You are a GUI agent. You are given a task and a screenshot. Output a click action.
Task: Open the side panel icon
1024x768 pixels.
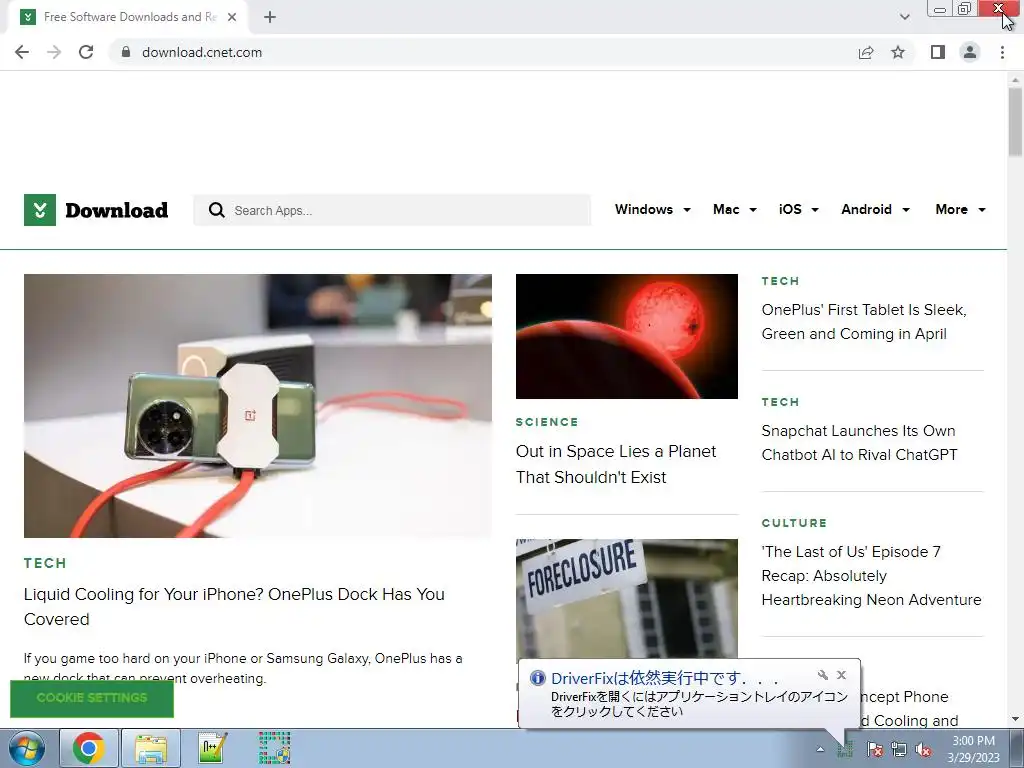(x=938, y=52)
